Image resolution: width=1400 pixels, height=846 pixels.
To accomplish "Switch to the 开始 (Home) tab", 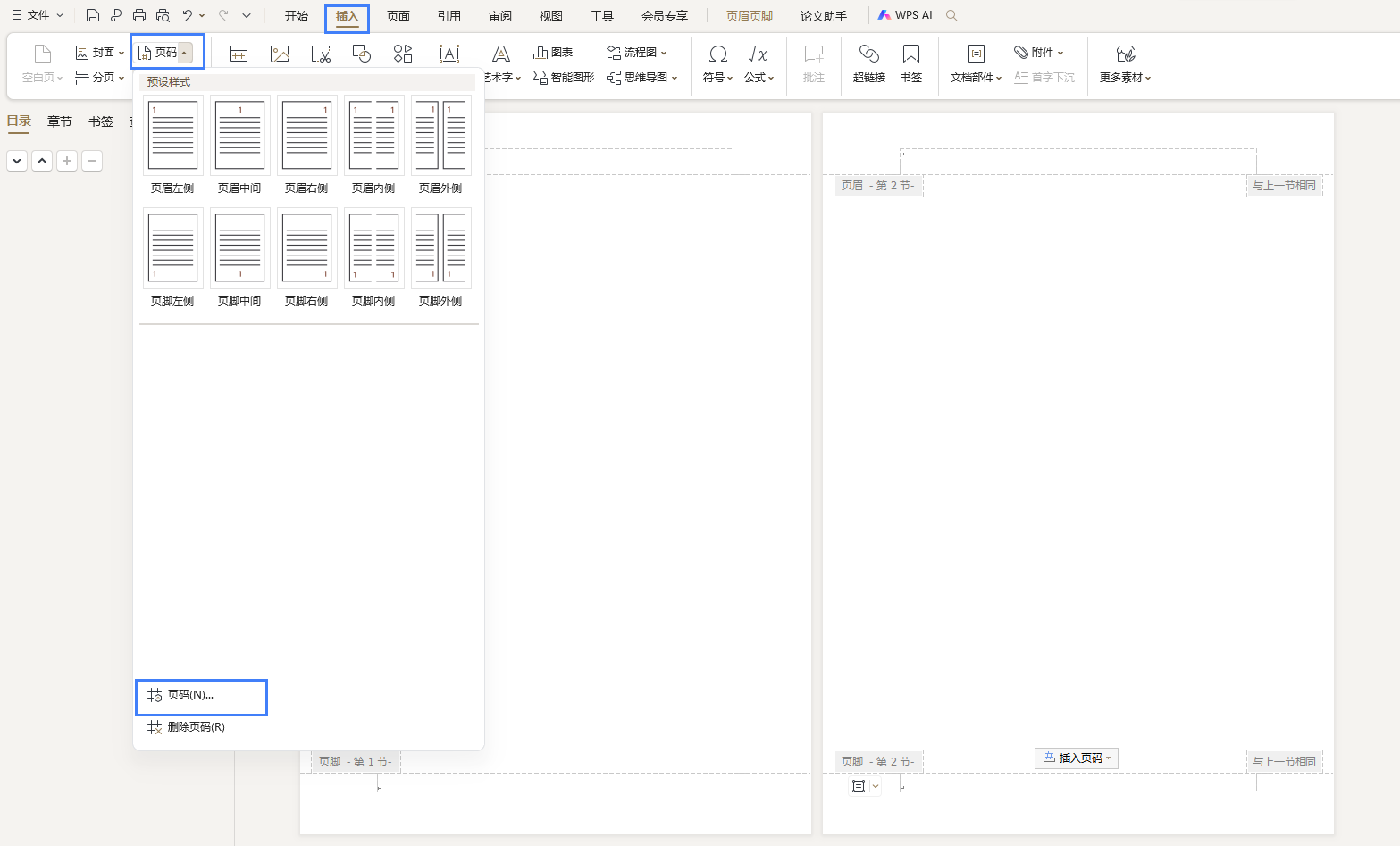I will pos(297,16).
